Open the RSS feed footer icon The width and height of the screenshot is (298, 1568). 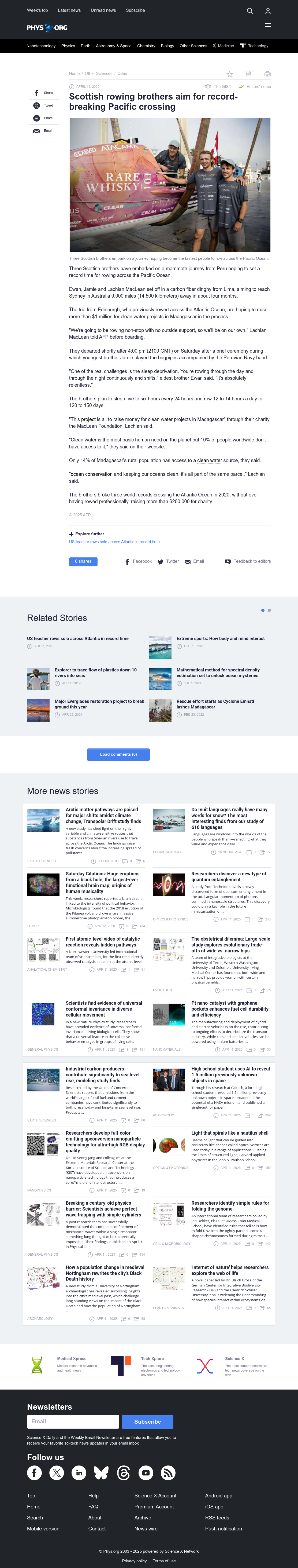168,1472
